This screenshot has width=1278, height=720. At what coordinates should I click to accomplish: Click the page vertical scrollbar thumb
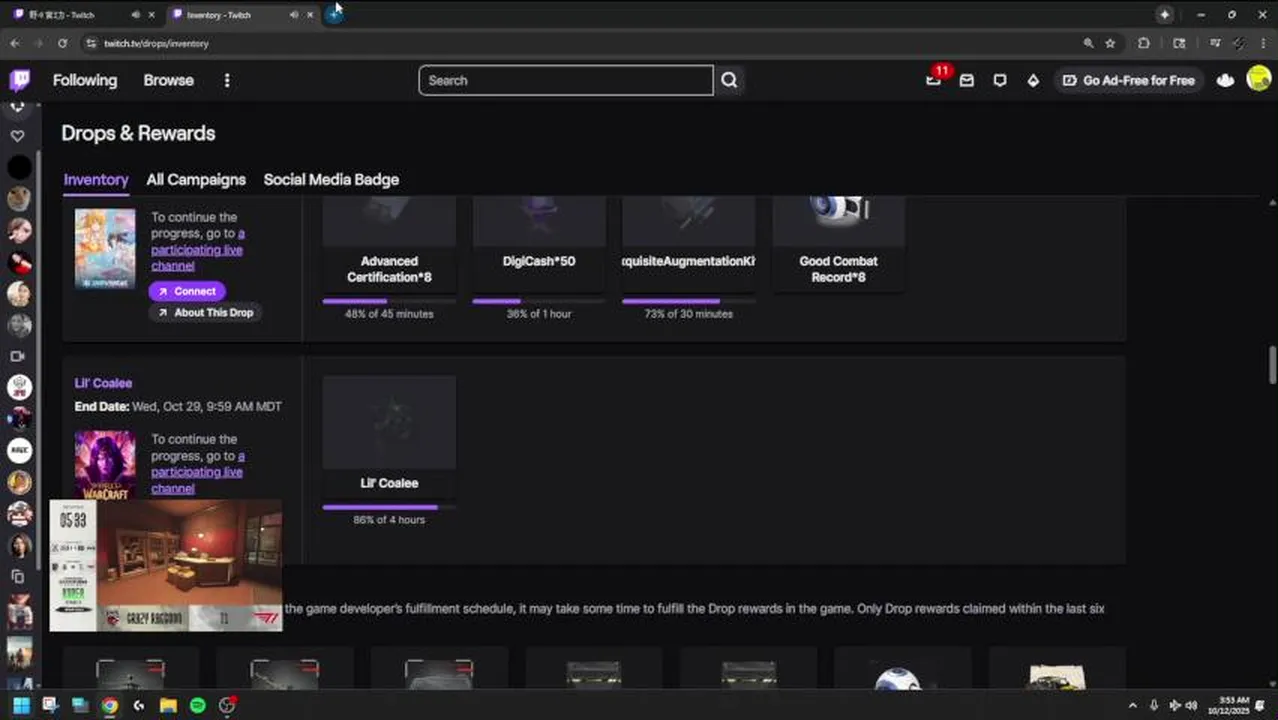coord(1272,365)
